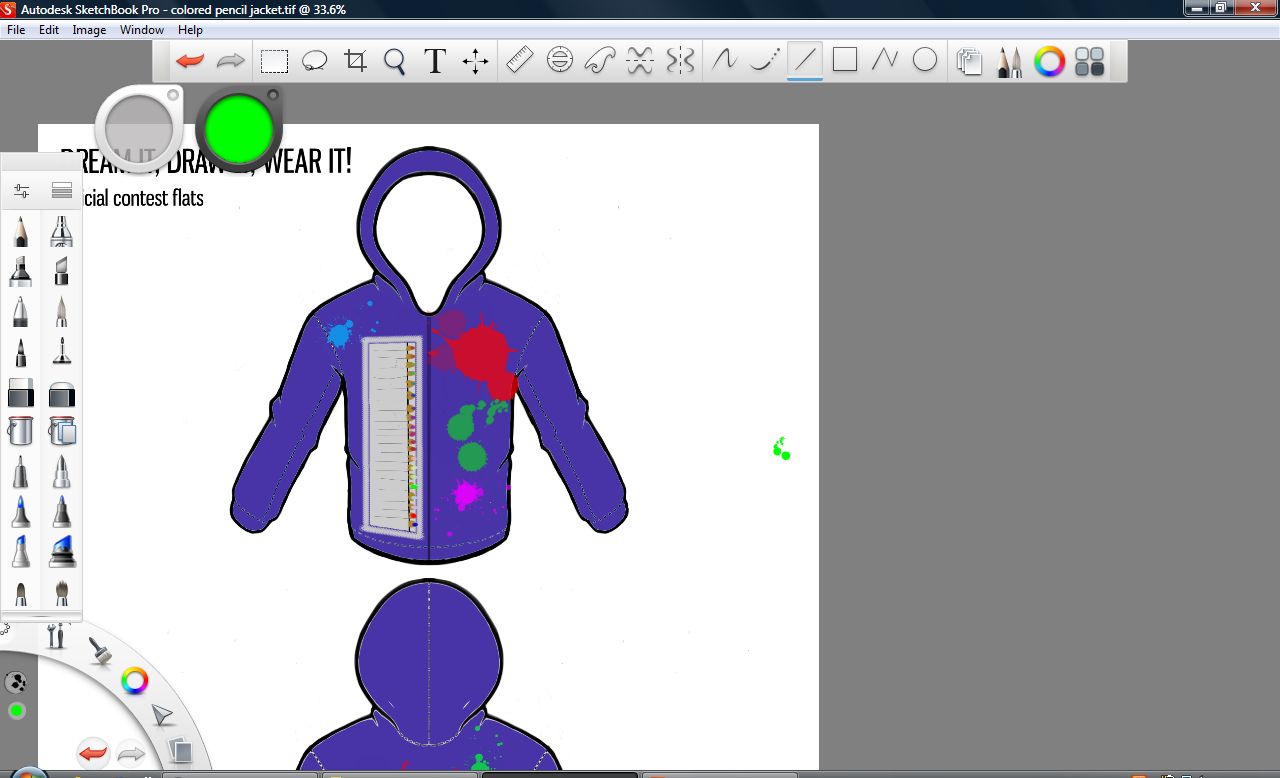Select the Pencil brush

click(21, 232)
